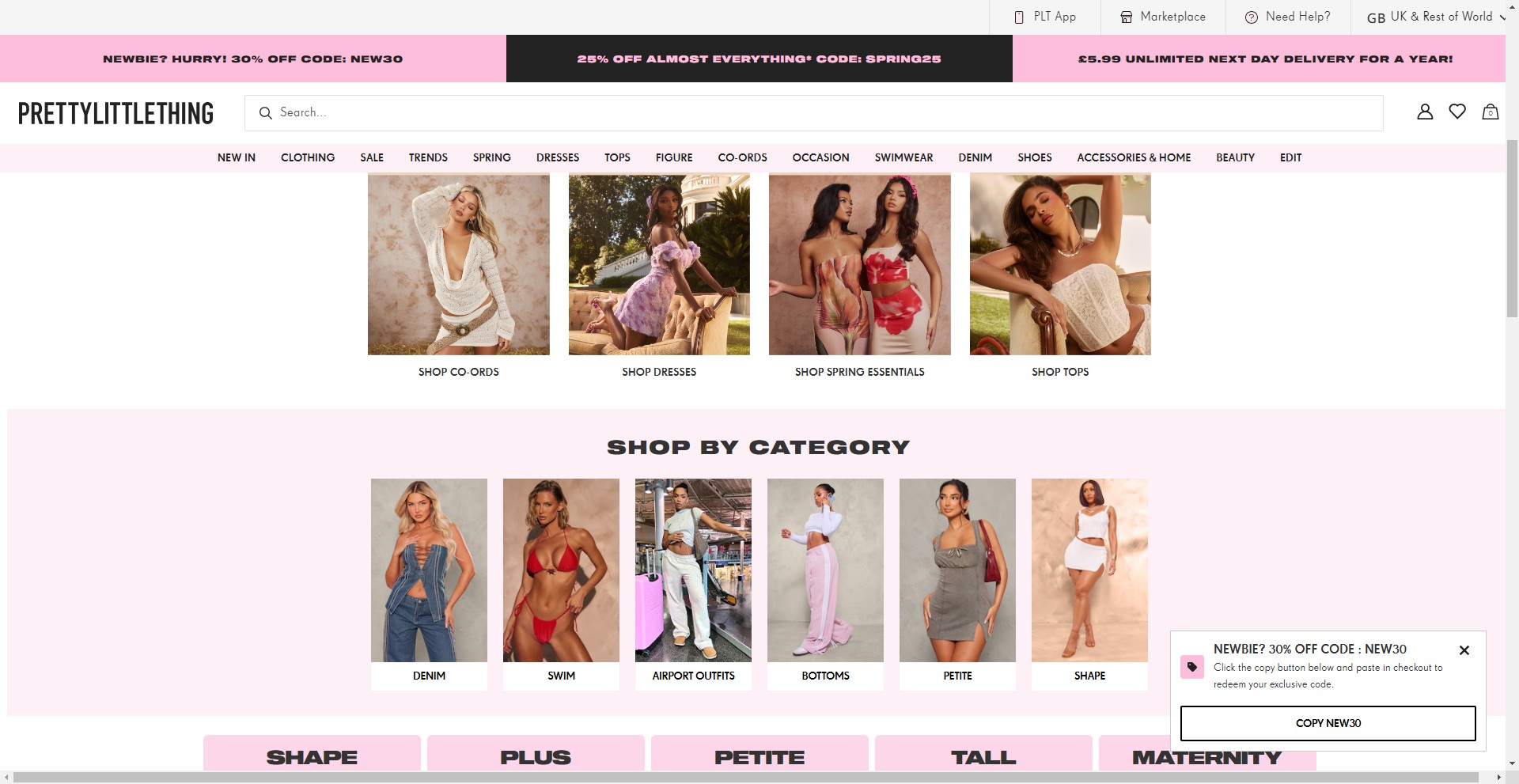Click the pink tag icon in popup
The image size is (1519, 784).
click(1192, 667)
